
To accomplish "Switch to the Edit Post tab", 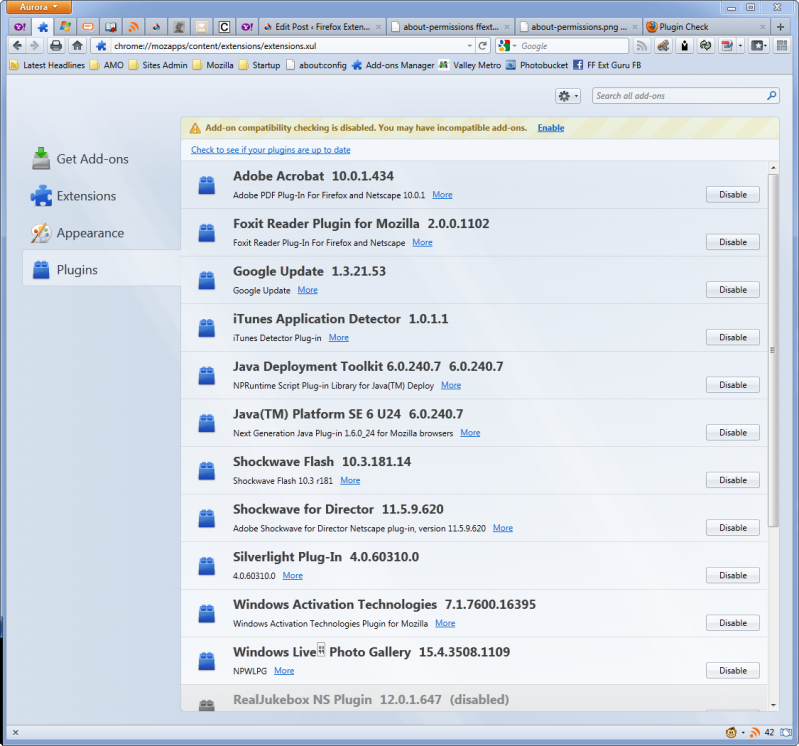I will coord(322,27).
